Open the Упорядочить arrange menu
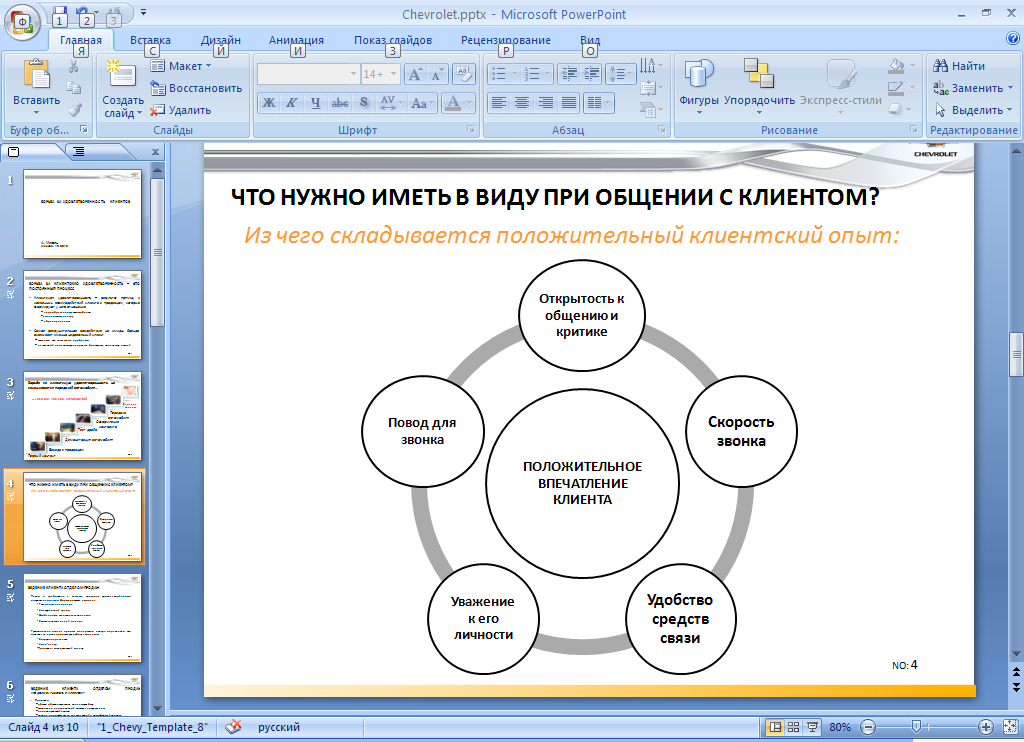 tap(759, 87)
